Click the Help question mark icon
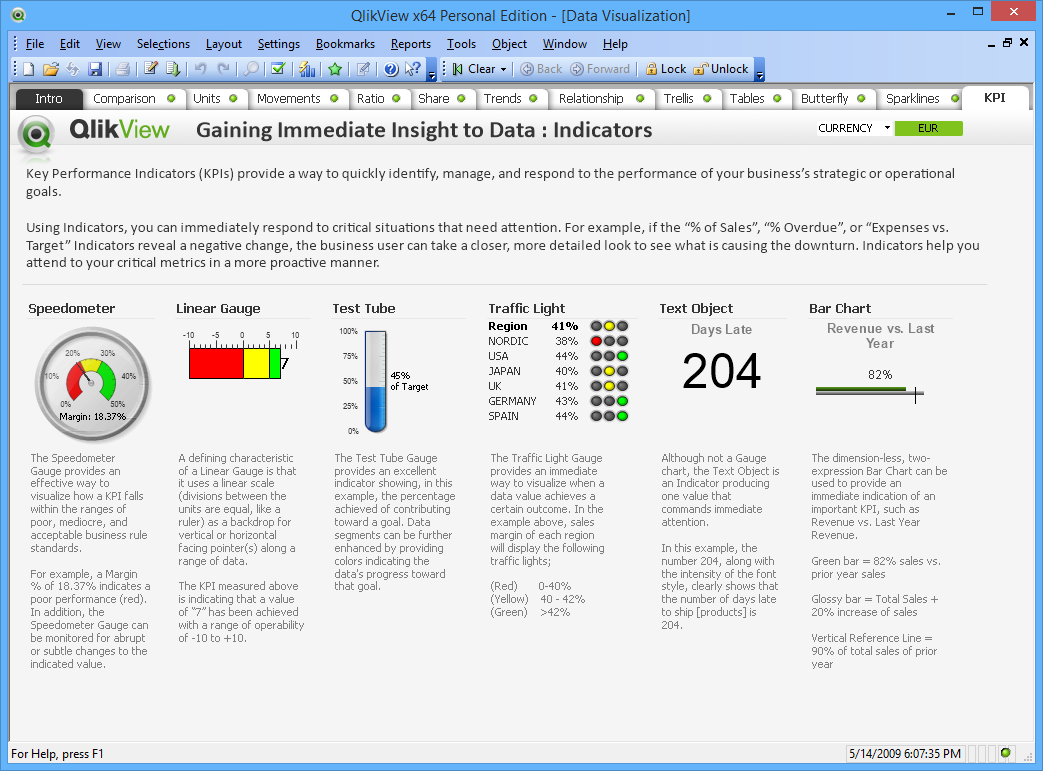This screenshot has height=771, width=1043. [390, 69]
